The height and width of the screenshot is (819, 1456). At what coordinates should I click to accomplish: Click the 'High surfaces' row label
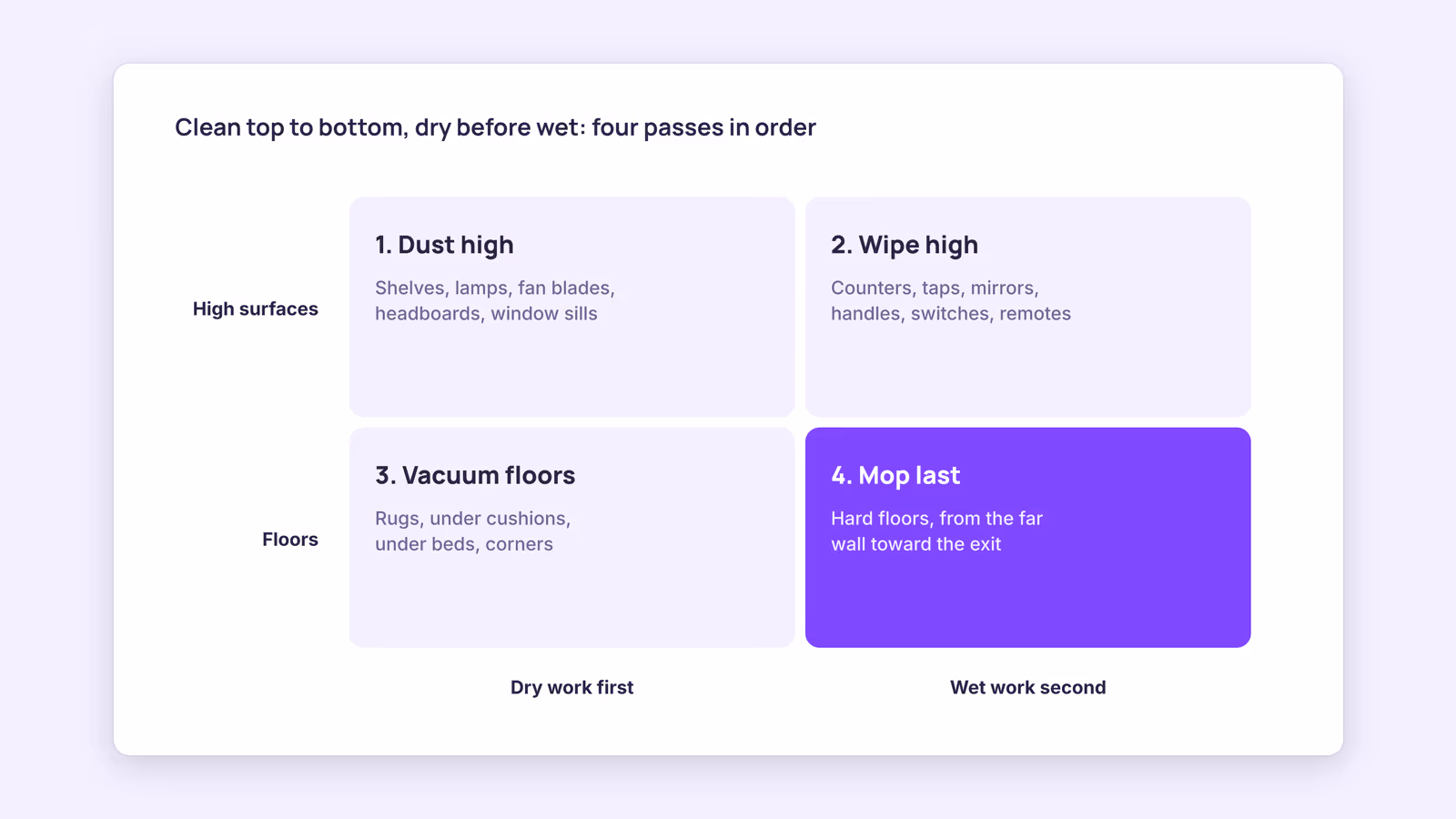click(256, 309)
